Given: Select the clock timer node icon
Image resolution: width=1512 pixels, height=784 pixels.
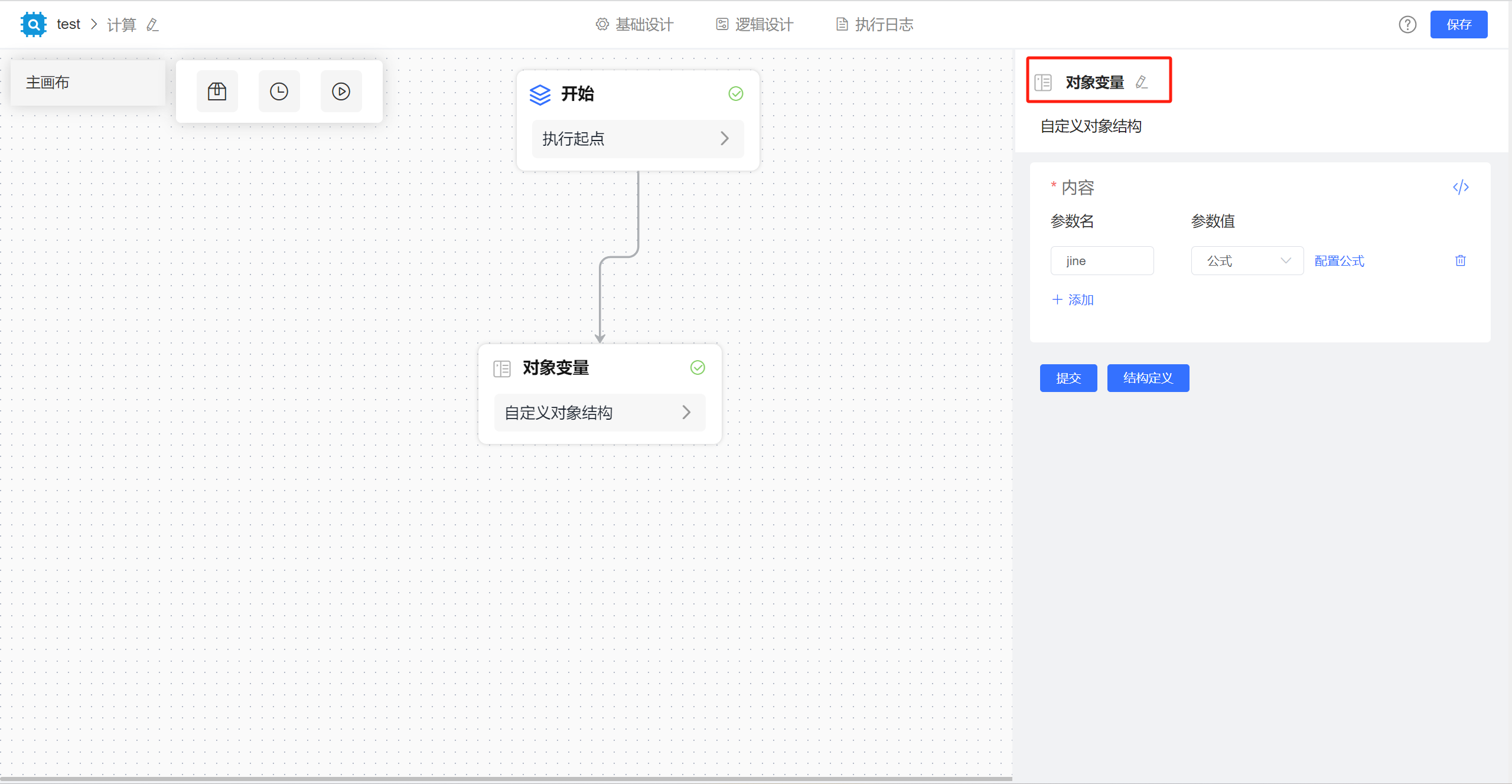Looking at the screenshot, I should (x=279, y=91).
